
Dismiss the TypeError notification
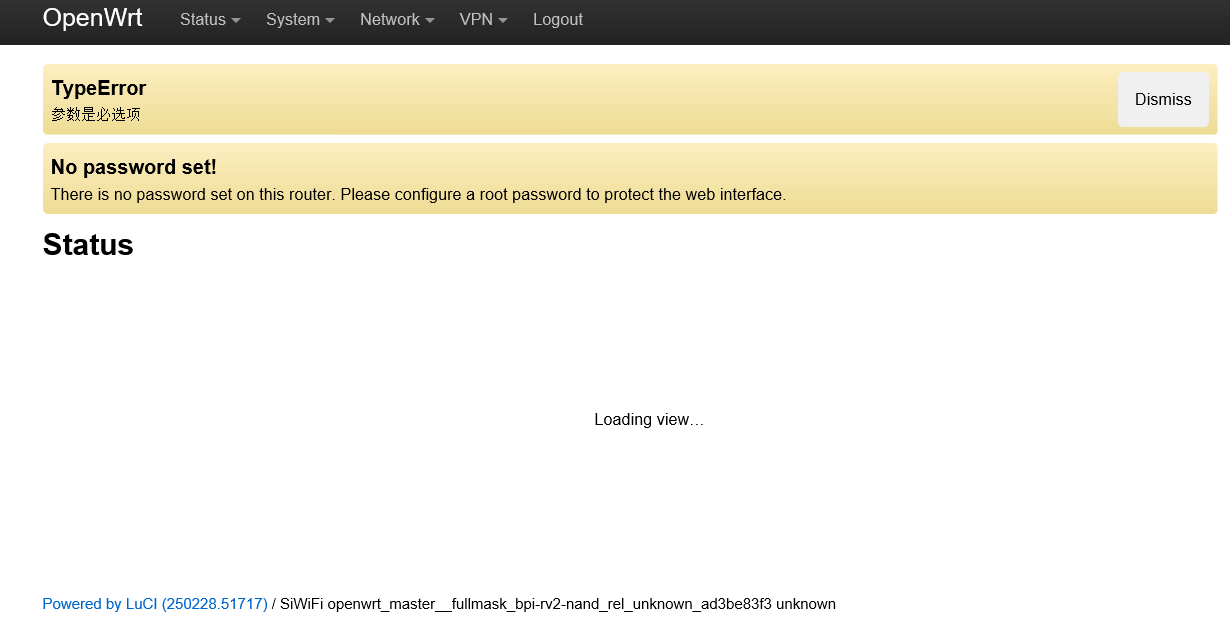pyautogui.click(x=1163, y=100)
